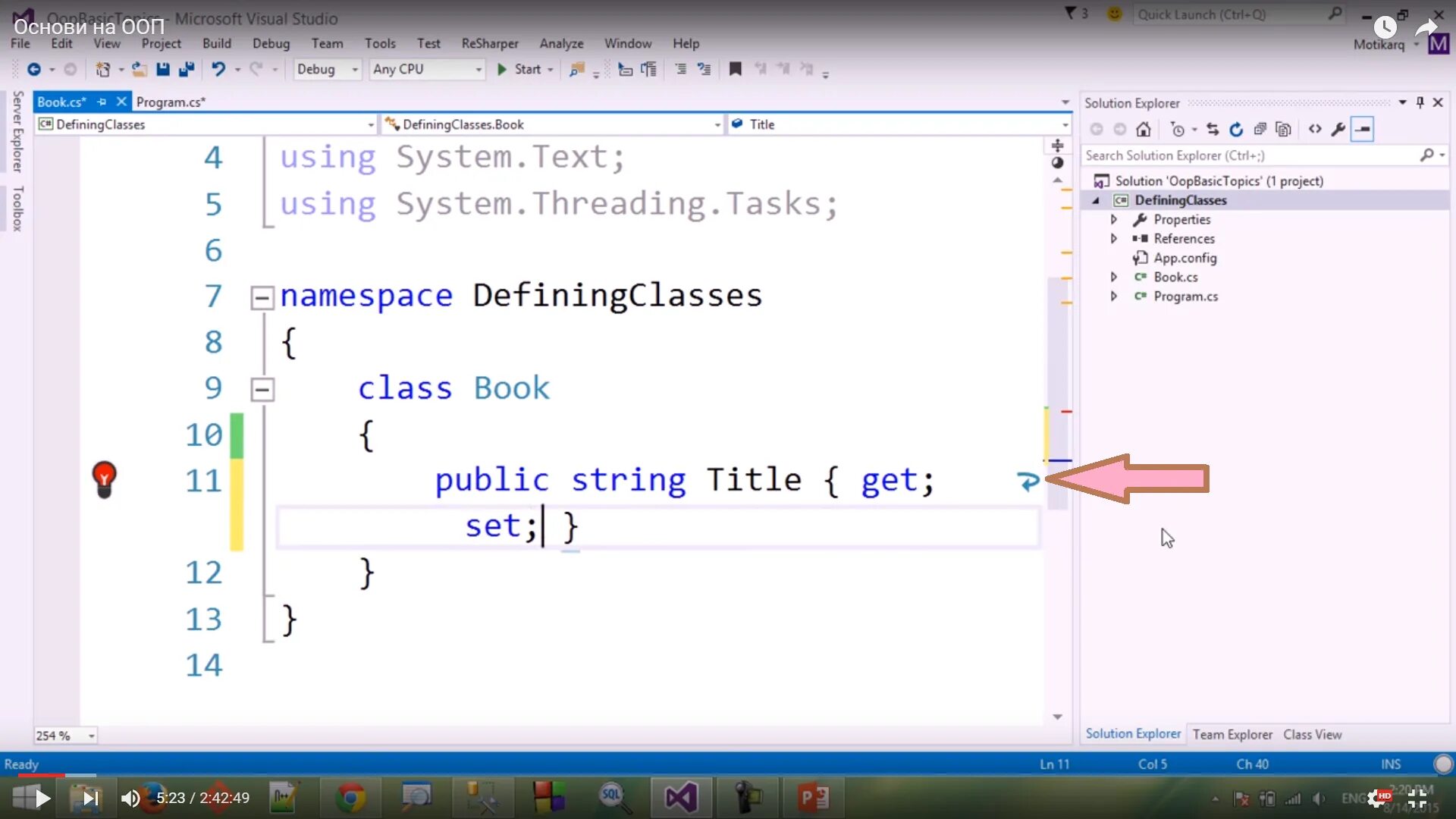Toggle Show All Files in Solution Explorer
The width and height of the screenshot is (1456, 819).
point(1283,130)
